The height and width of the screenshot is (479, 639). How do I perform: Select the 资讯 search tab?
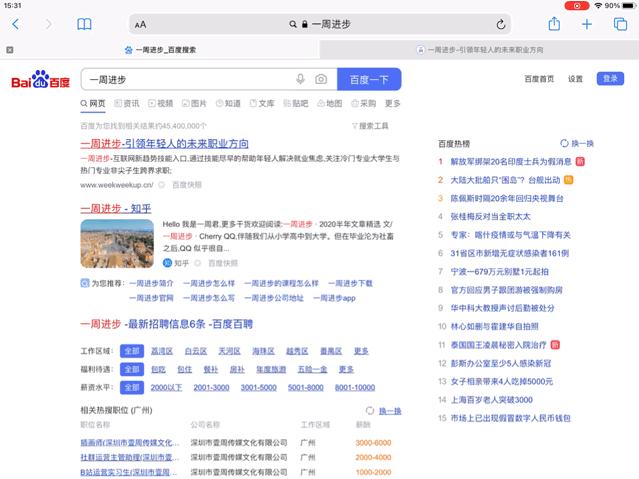[x=127, y=104]
